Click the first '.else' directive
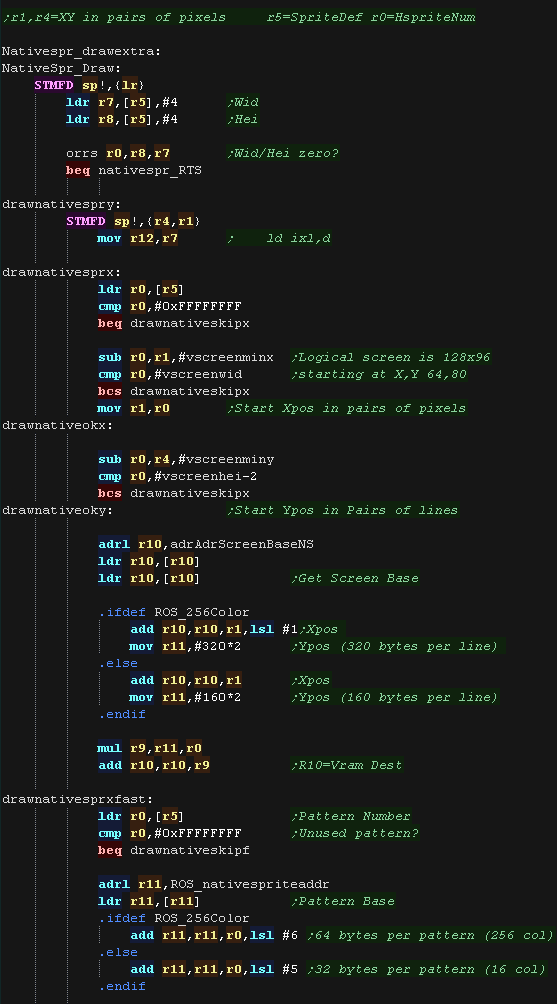 118,663
